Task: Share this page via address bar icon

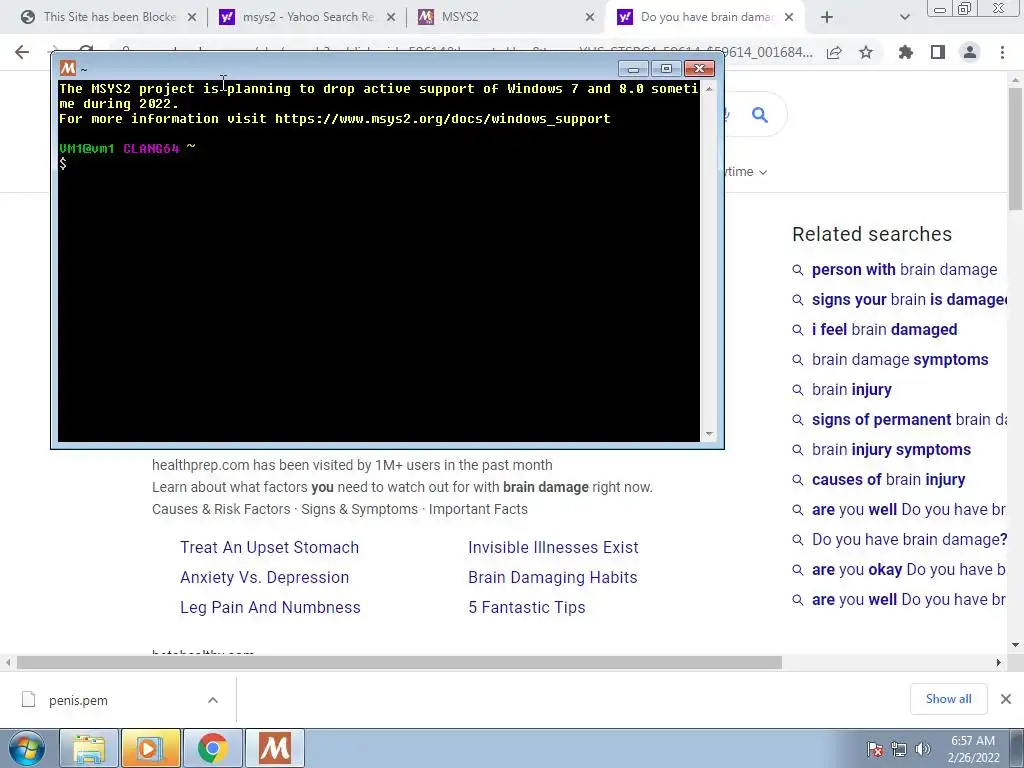Action: click(834, 52)
